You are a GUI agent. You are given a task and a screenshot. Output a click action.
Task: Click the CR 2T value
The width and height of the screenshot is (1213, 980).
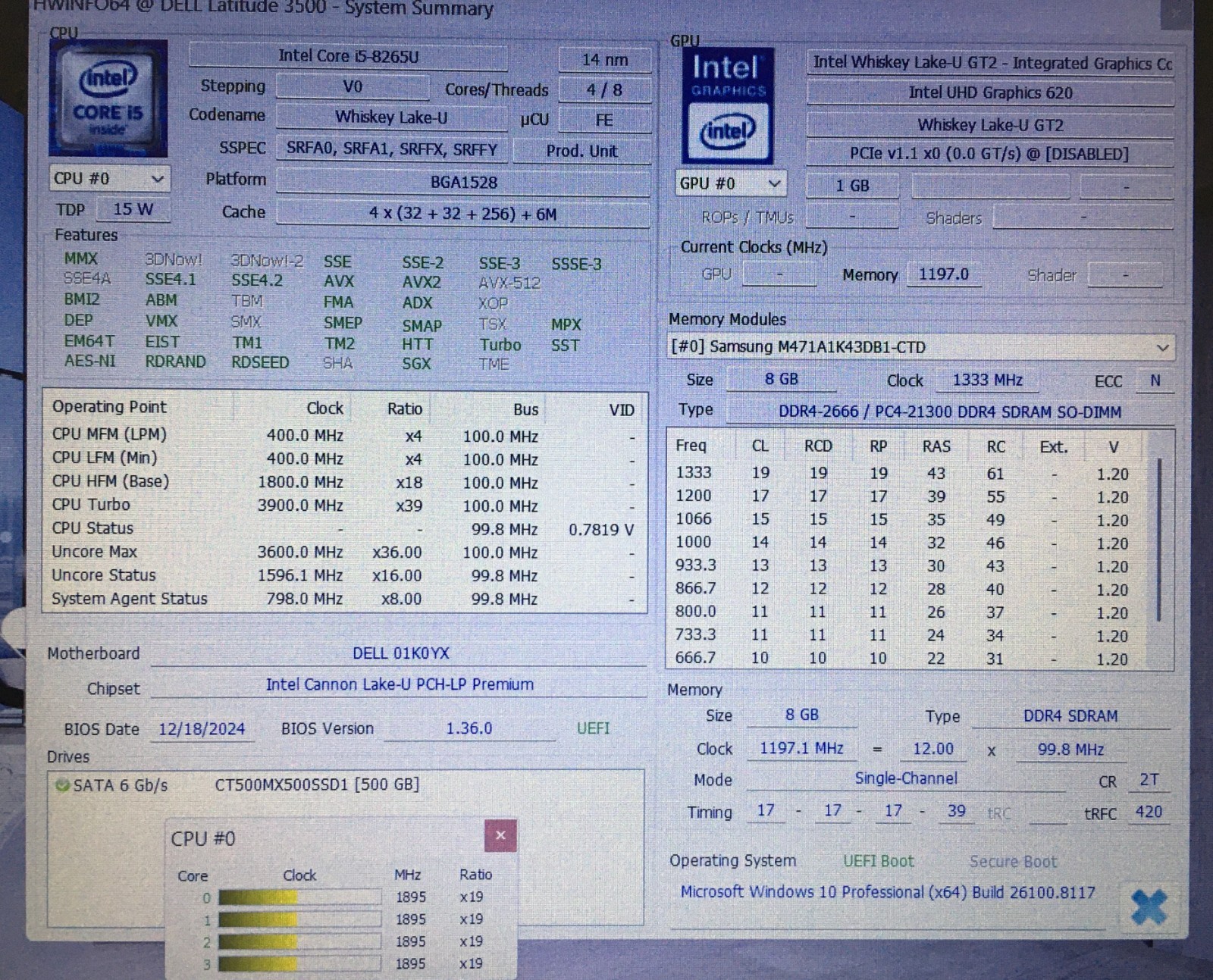[x=1149, y=780]
